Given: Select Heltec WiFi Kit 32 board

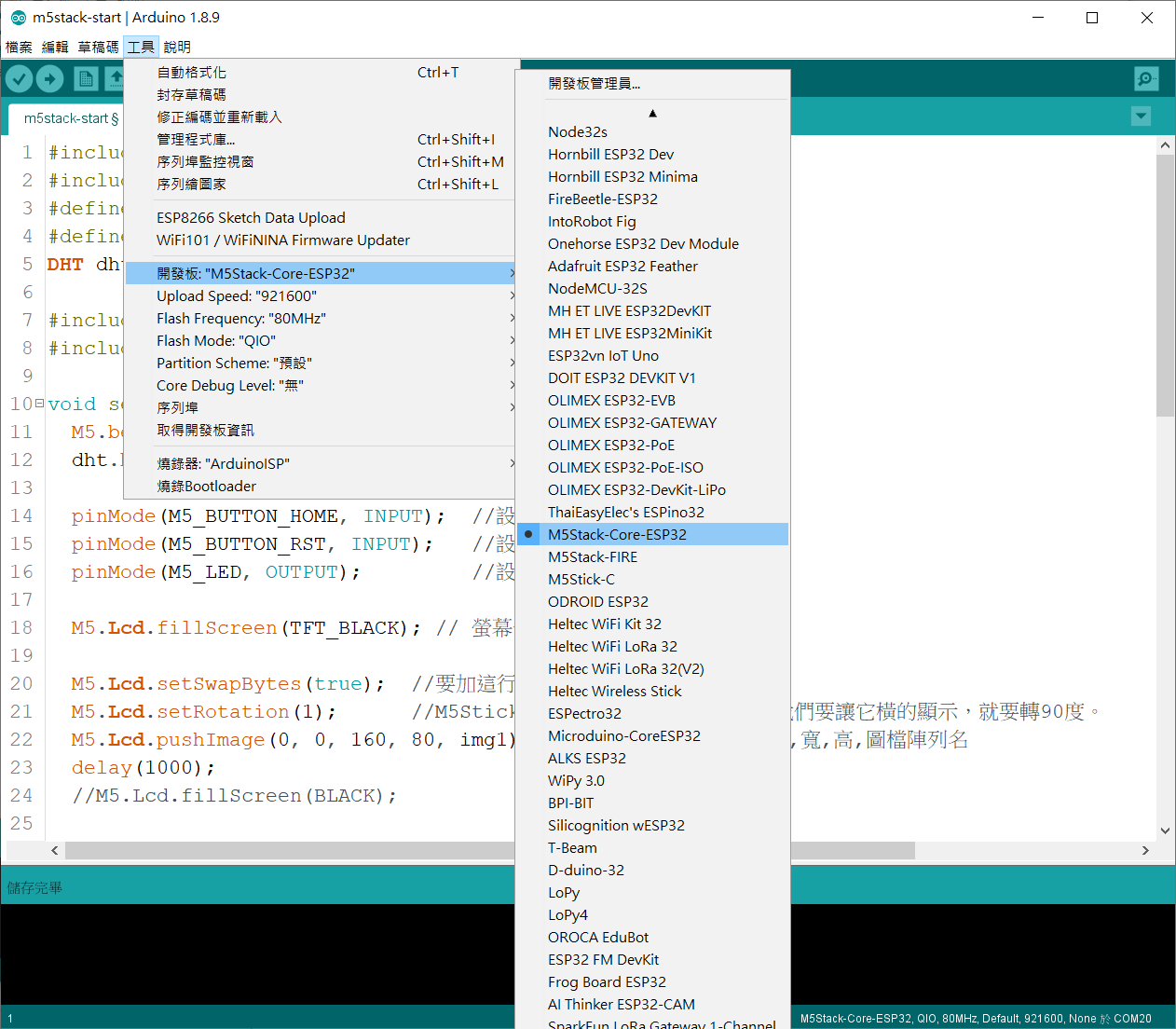Looking at the screenshot, I should pos(652,624).
